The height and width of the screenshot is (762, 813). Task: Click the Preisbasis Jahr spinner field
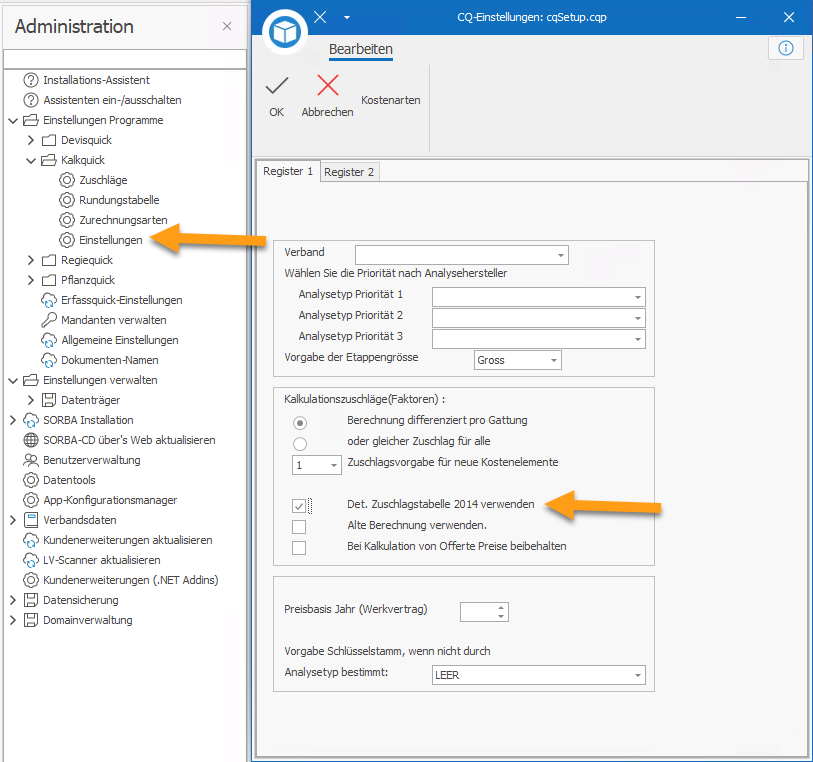[x=484, y=612]
